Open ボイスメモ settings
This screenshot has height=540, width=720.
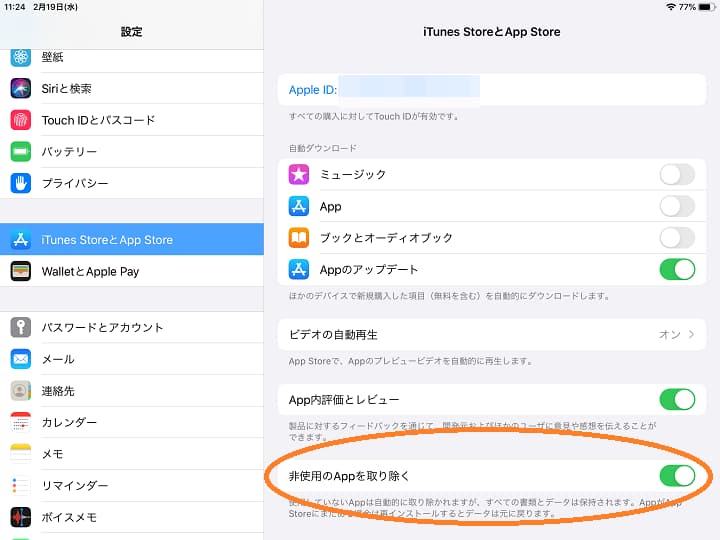click(132, 517)
